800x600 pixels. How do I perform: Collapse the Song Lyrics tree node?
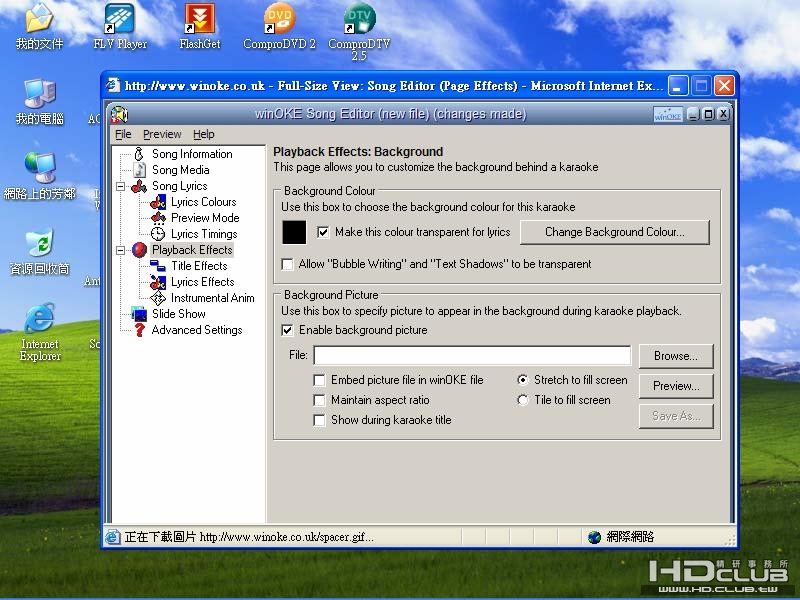(x=120, y=186)
